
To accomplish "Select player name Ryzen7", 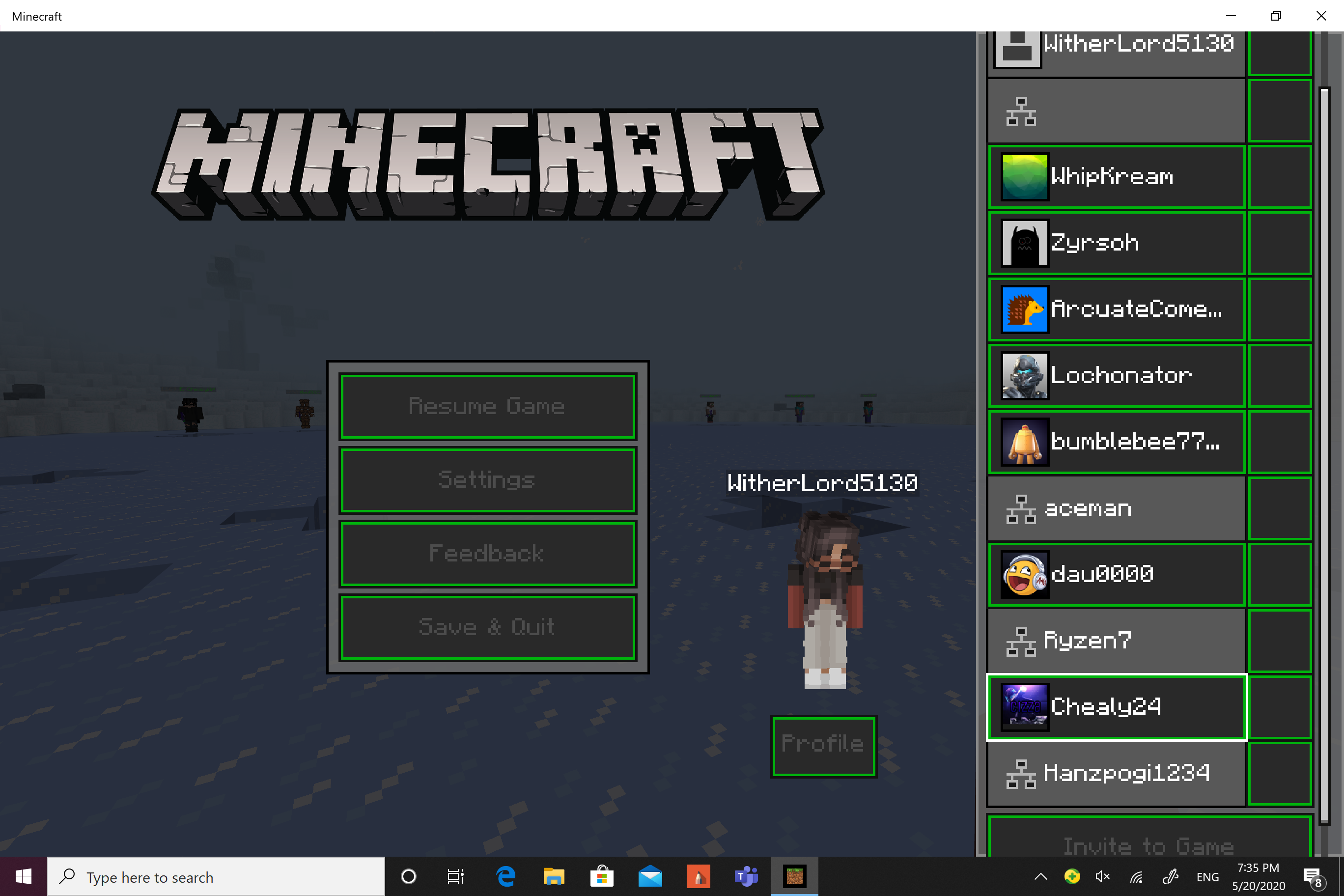I will [1088, 641].
